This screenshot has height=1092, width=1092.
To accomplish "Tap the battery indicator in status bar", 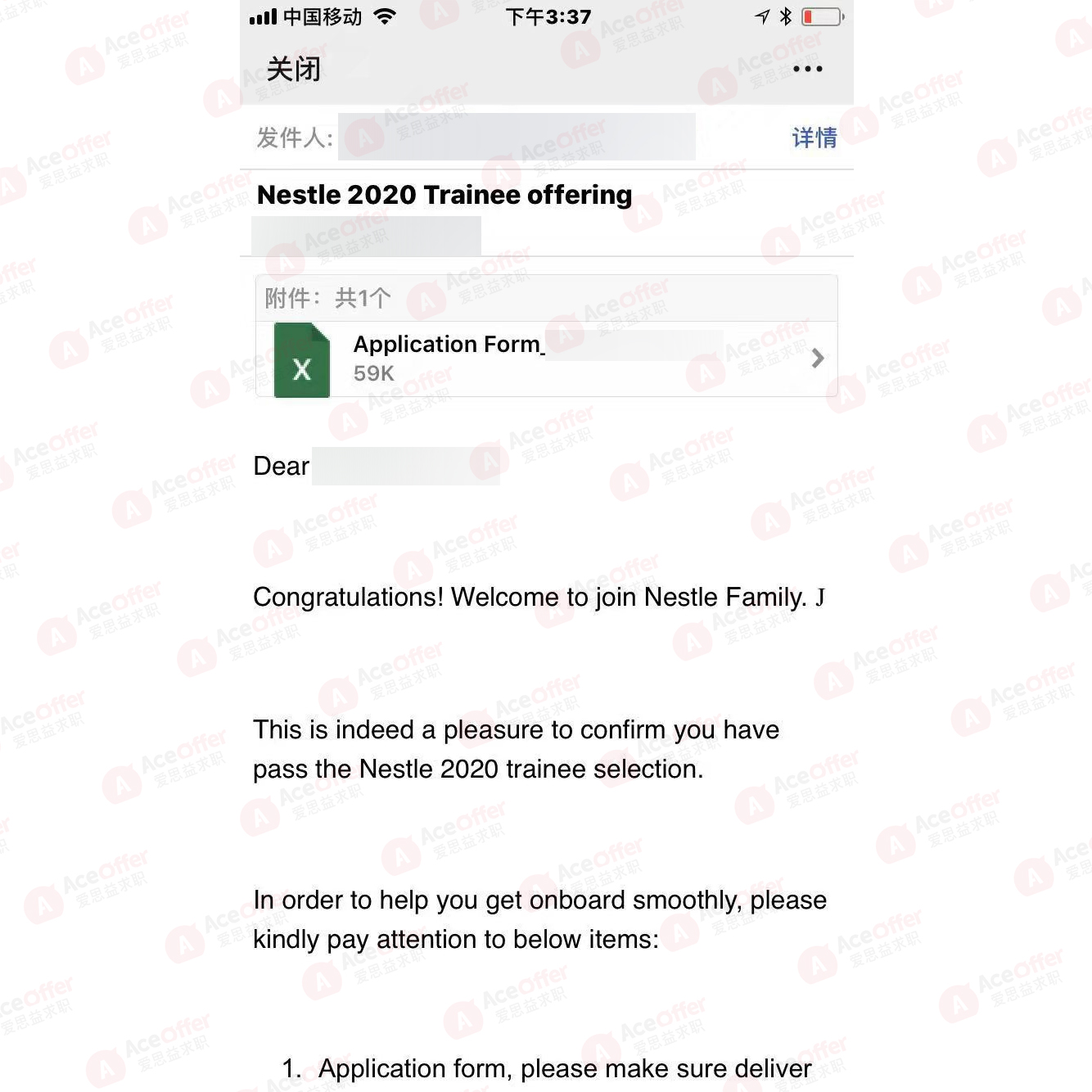I will (822, 16).
